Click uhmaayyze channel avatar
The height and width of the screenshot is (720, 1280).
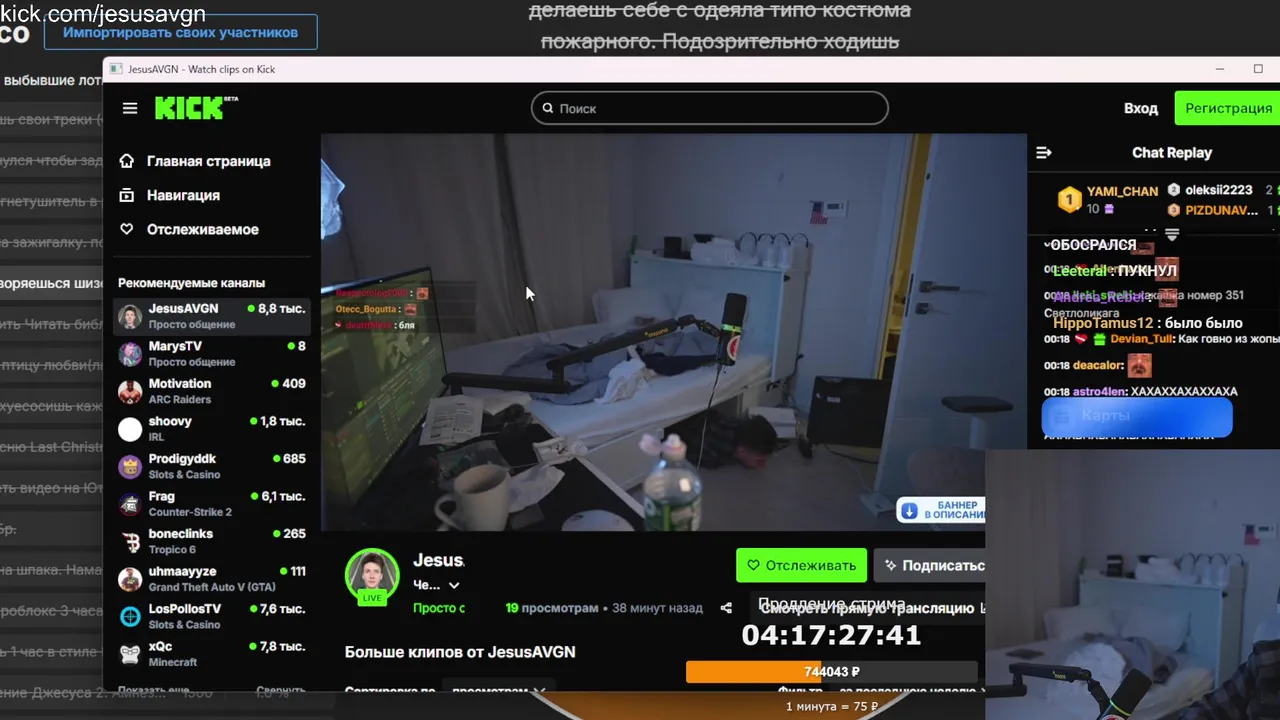coord(130,579)
